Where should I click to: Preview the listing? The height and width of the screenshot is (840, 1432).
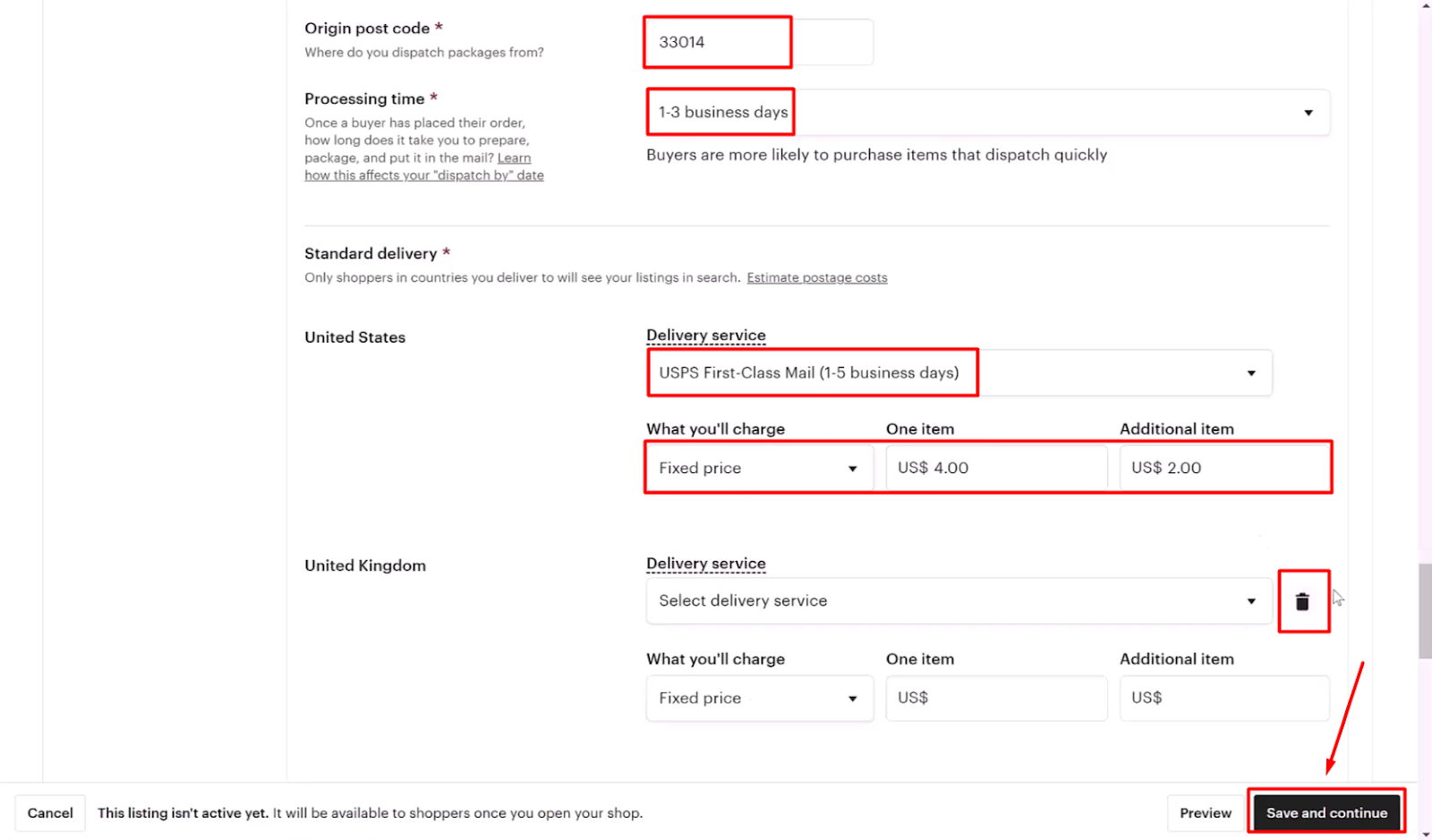[1206, 813]
